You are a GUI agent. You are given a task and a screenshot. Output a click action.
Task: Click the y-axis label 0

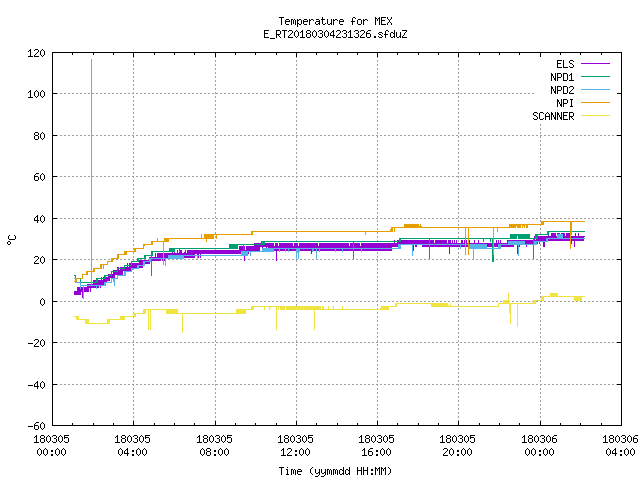42,302
